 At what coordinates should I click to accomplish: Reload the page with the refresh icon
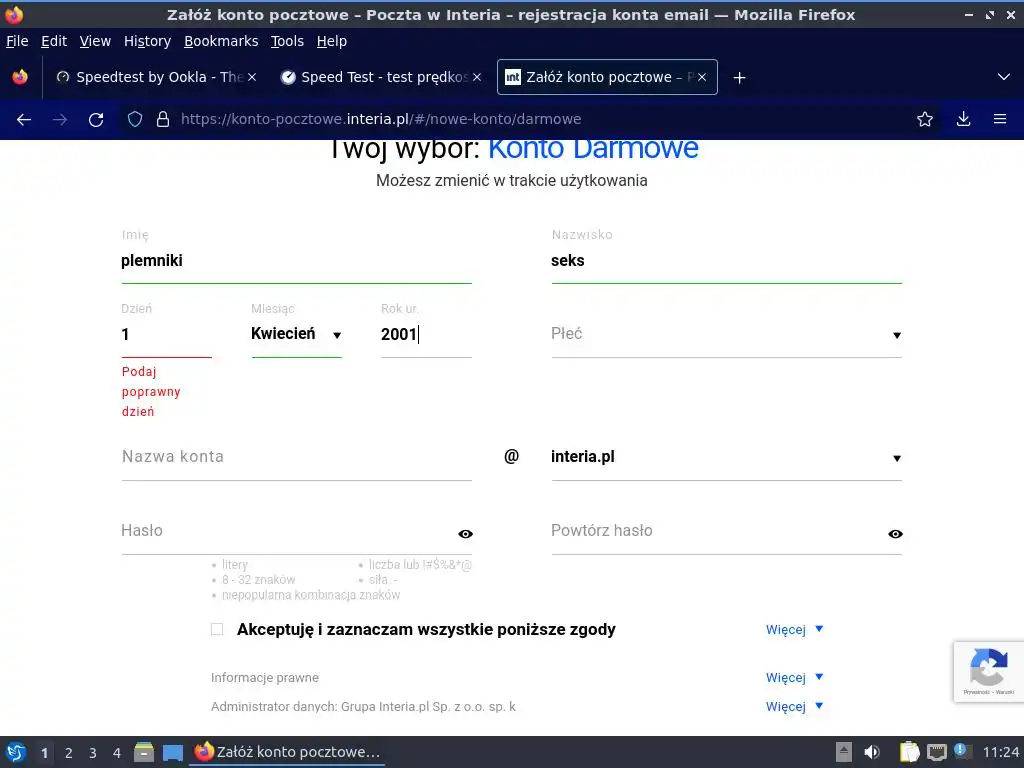[96, 120]
